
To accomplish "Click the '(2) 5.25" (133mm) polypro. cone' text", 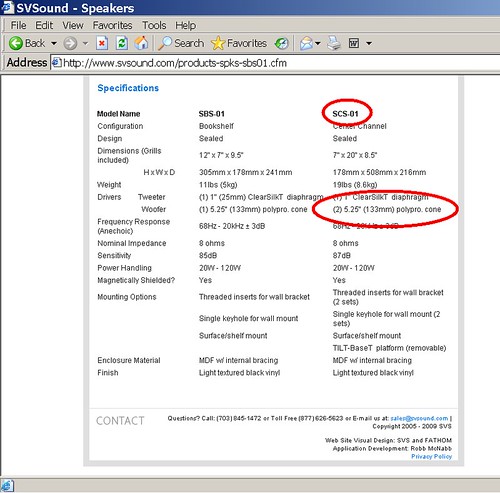I will [x=387, y=209].
